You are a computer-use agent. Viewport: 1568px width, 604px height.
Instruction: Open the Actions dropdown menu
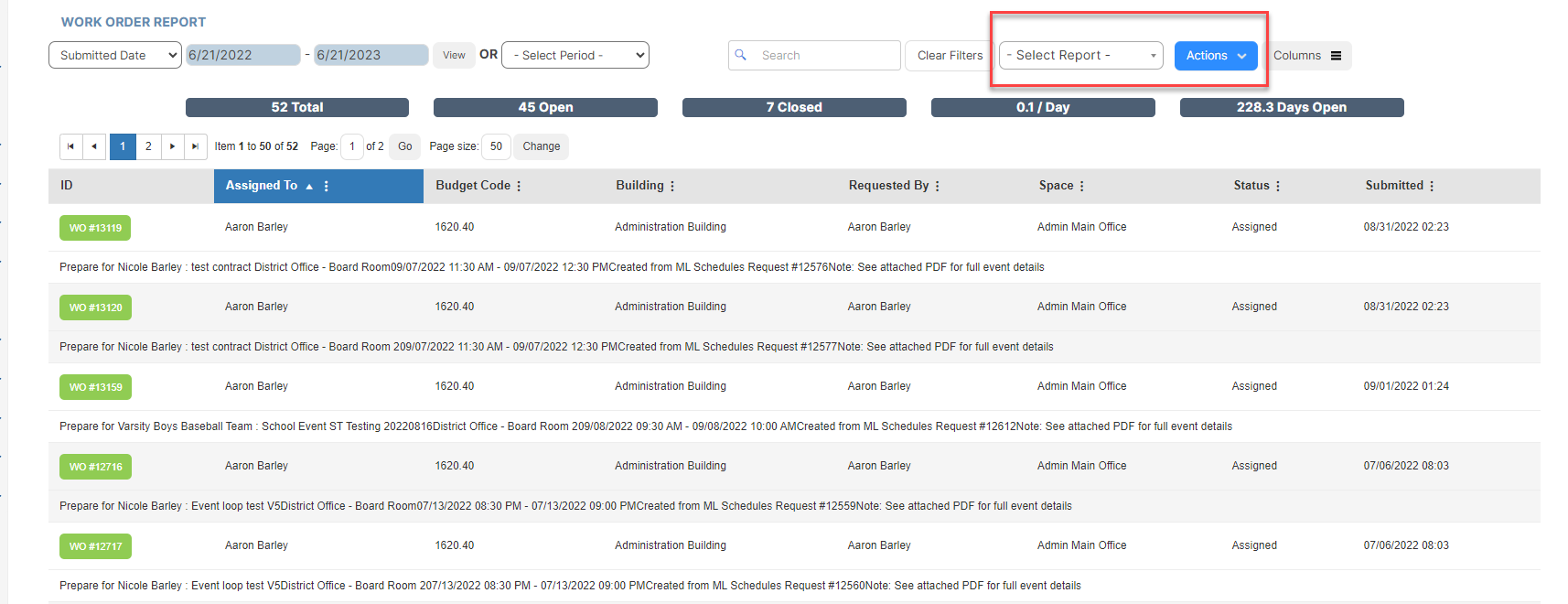[x=1216, y=55]
